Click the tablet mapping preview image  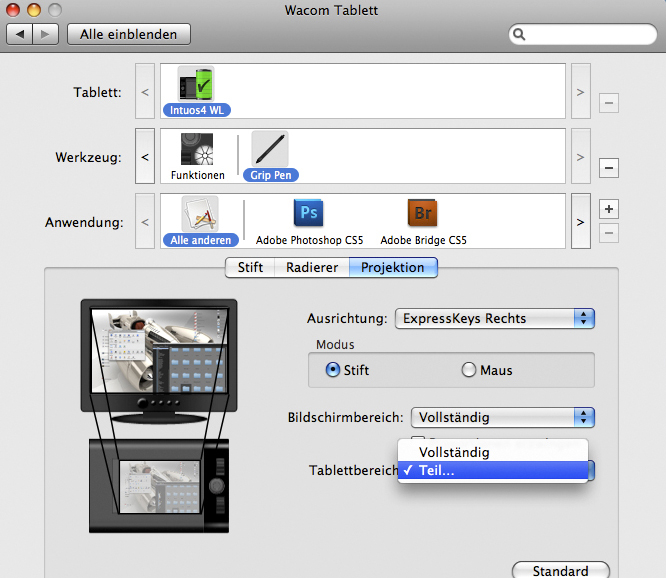(159, 486)
